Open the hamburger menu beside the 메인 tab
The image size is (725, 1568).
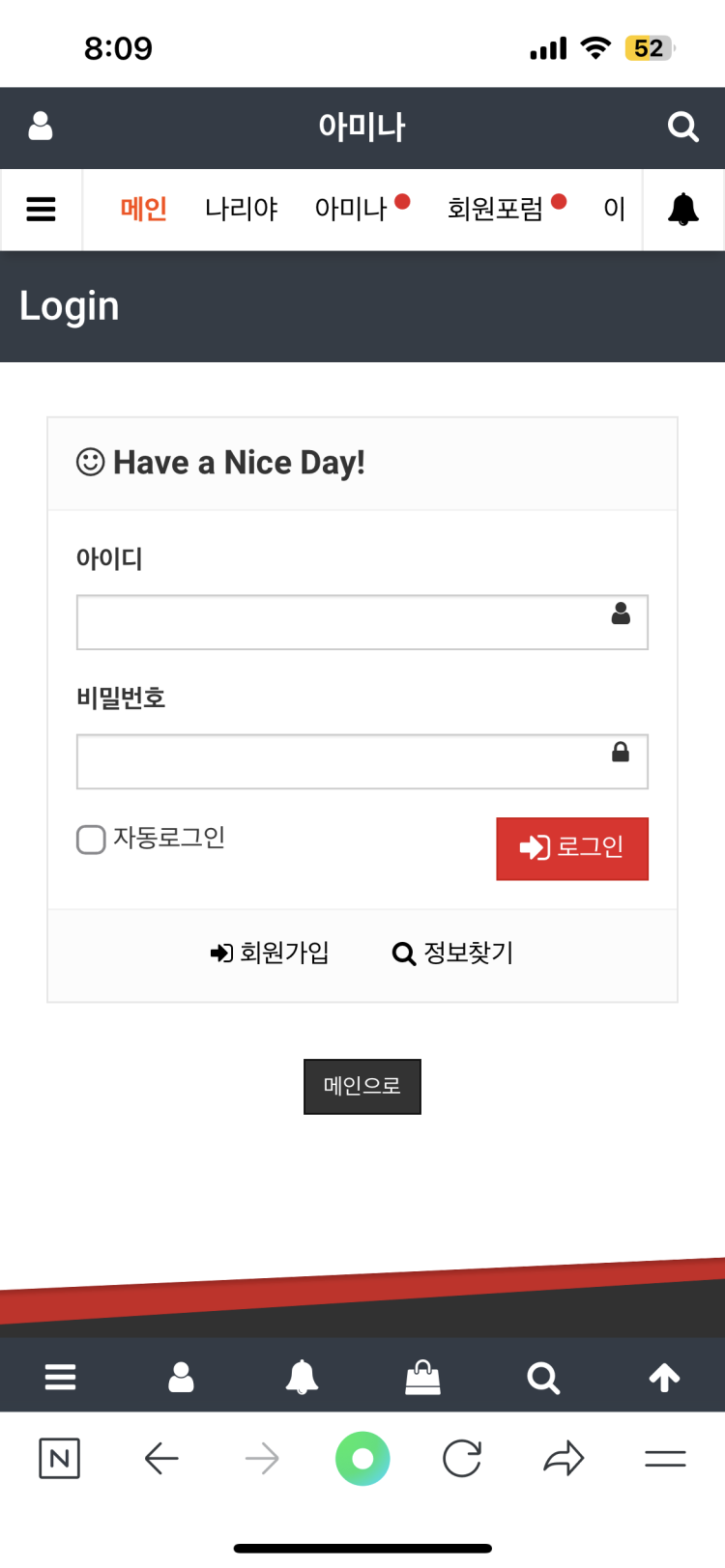[41, 209]
